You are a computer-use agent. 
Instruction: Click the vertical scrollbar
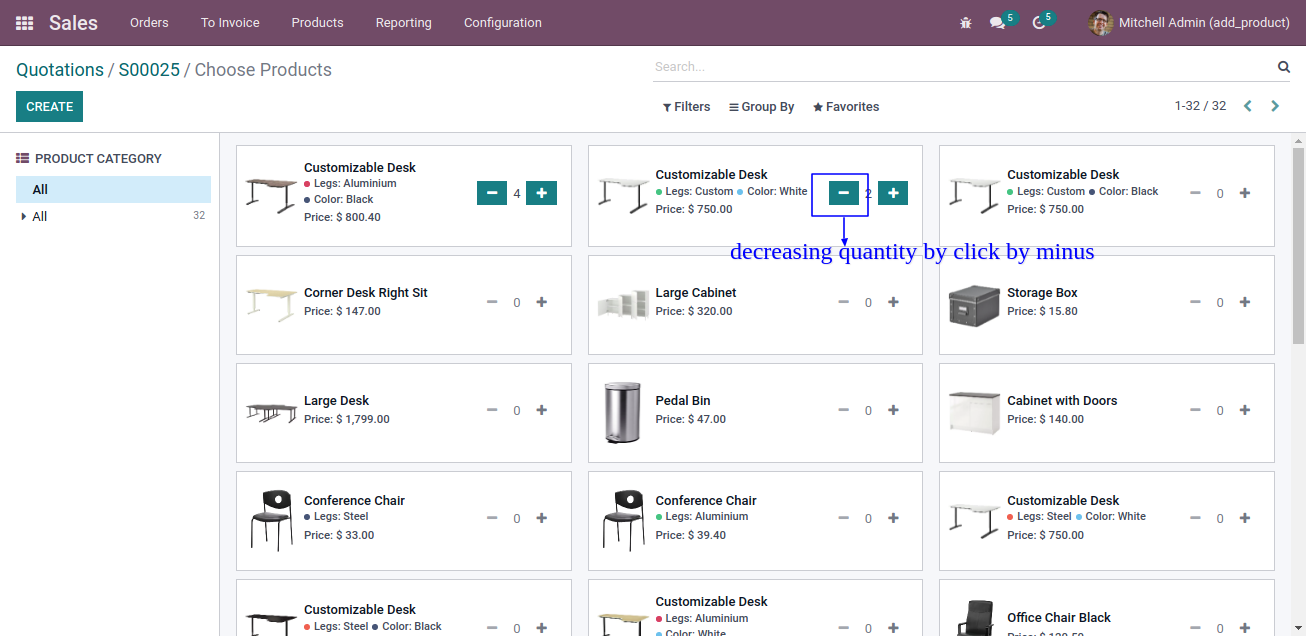click(x=1298, y=245)
